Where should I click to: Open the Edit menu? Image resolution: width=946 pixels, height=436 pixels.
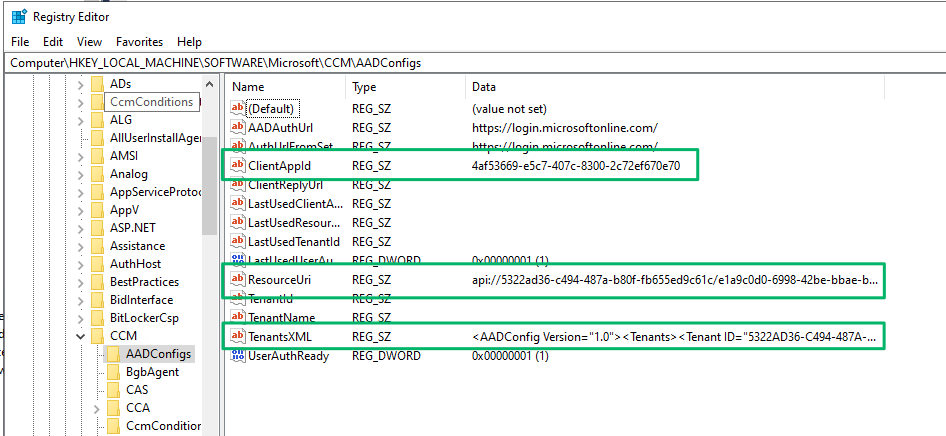point(53,42)
